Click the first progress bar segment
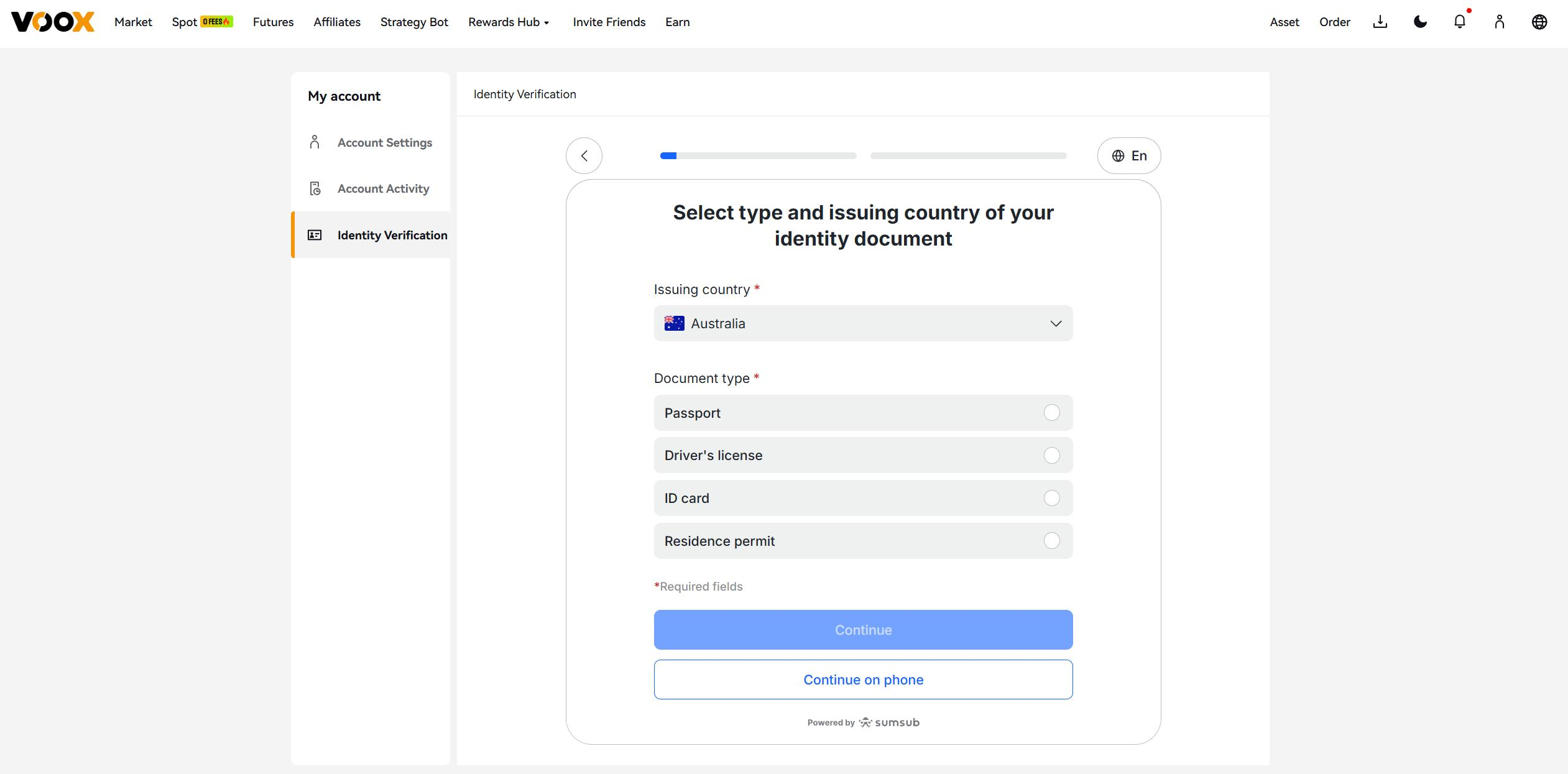The image size is (1568, 774). click(758, 155)
